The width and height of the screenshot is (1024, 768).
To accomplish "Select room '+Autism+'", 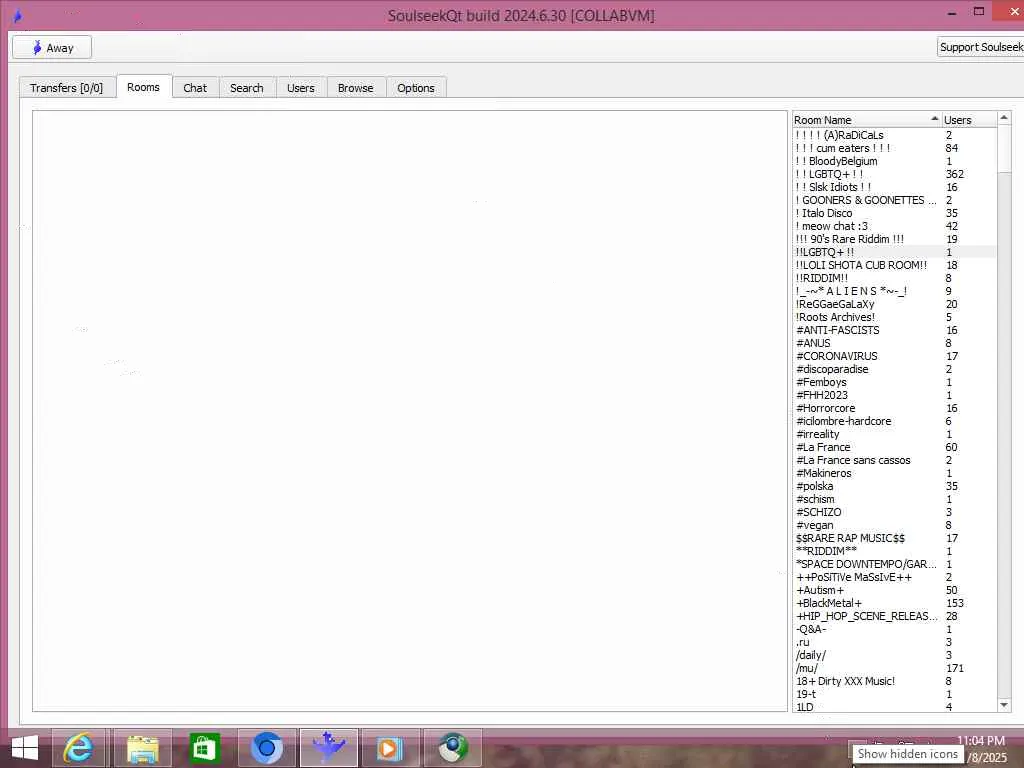I will pos(894,590).
